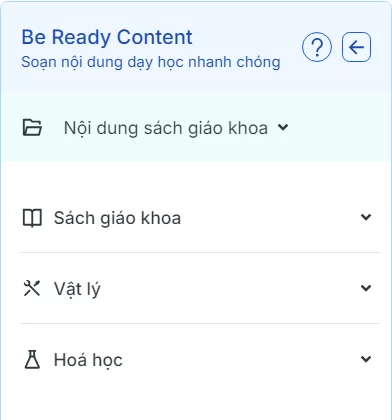The image size is (392, 420).
Task: Expand the Sách giáo khoa chevron
Action: [366, 217]
